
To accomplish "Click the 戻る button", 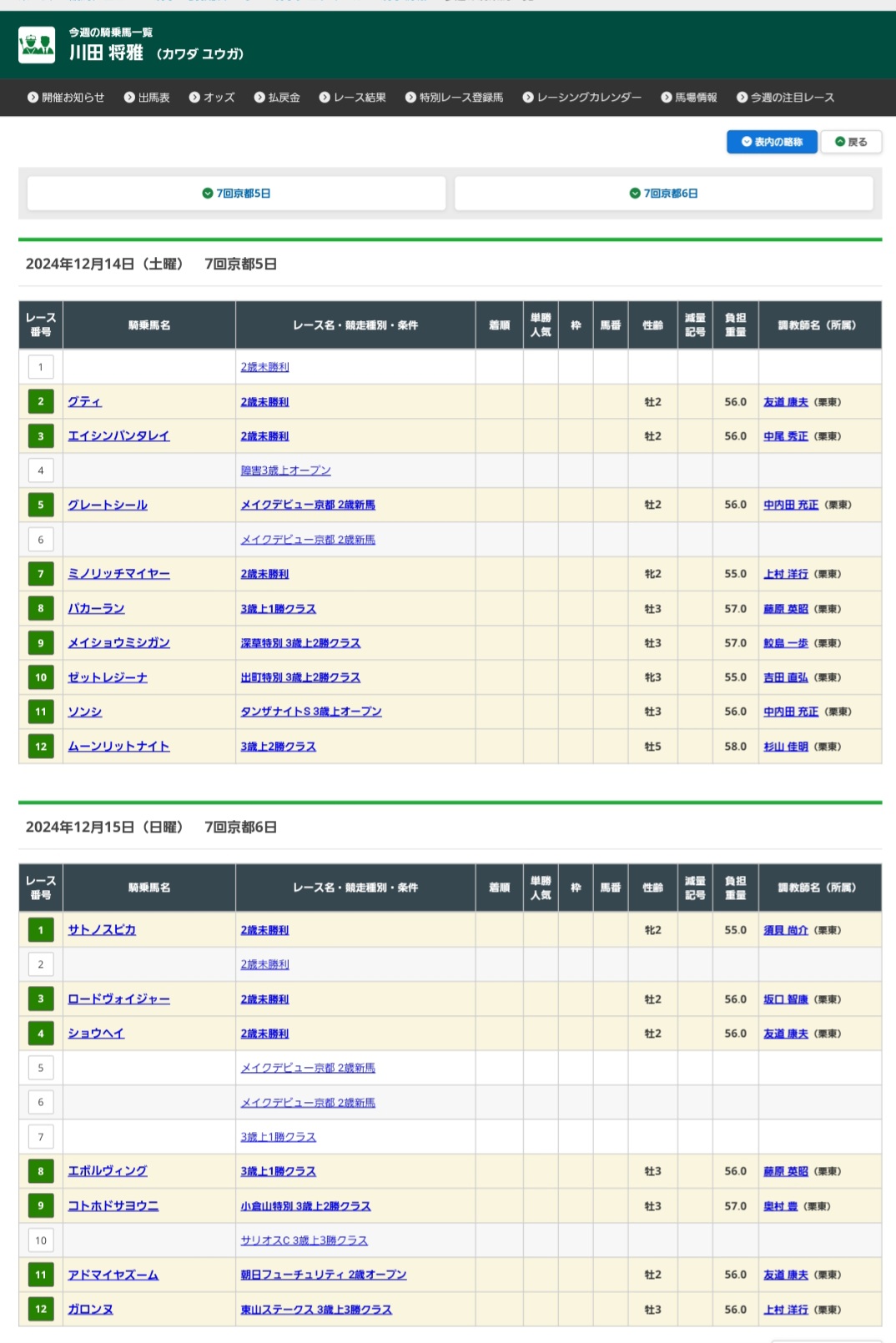I will (851, 142).
